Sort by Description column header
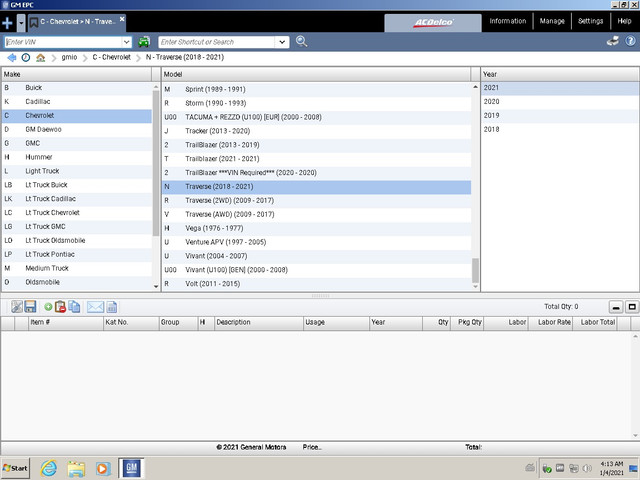 (x=259, y=322)
